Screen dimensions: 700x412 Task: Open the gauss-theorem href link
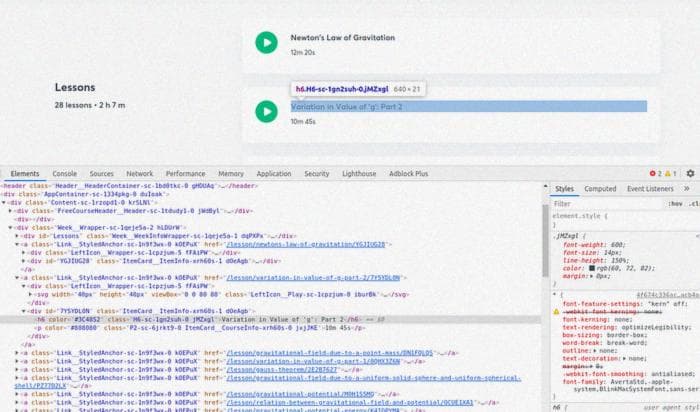click(x=282, y=370)
